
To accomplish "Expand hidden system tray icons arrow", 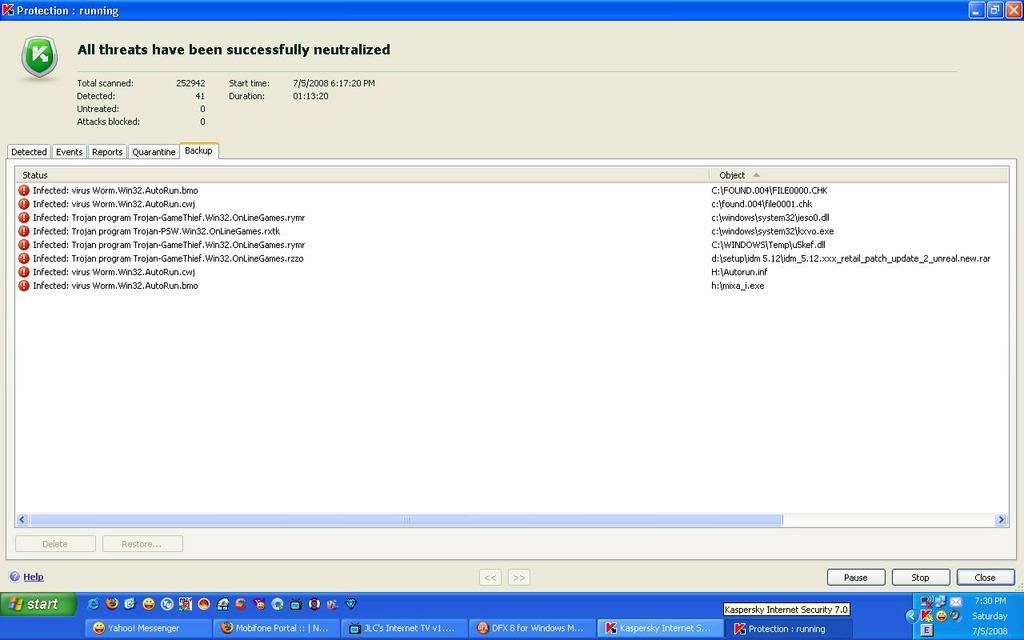I will coord(911,616).
